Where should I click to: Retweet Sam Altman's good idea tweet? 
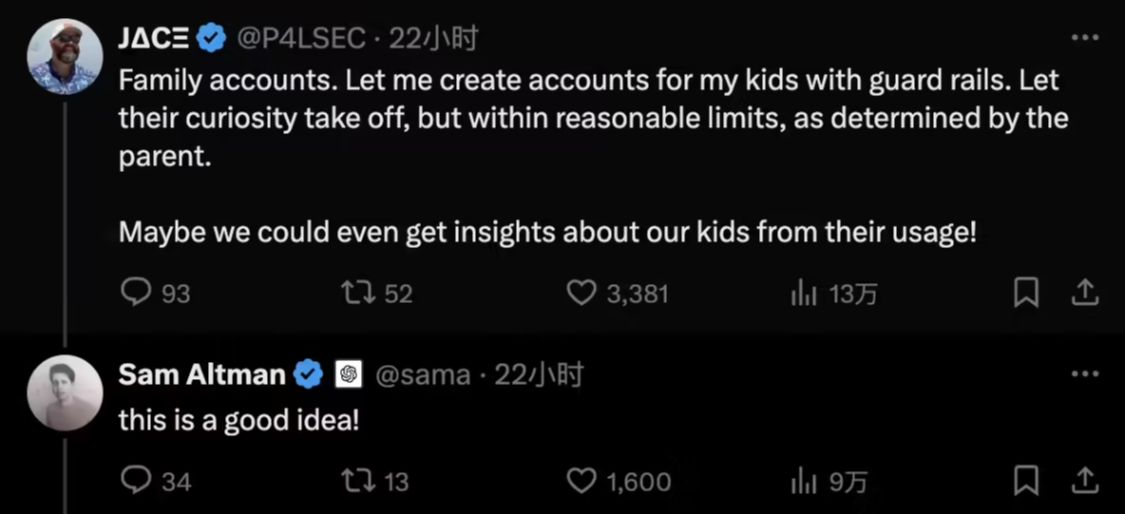(356, 481)
